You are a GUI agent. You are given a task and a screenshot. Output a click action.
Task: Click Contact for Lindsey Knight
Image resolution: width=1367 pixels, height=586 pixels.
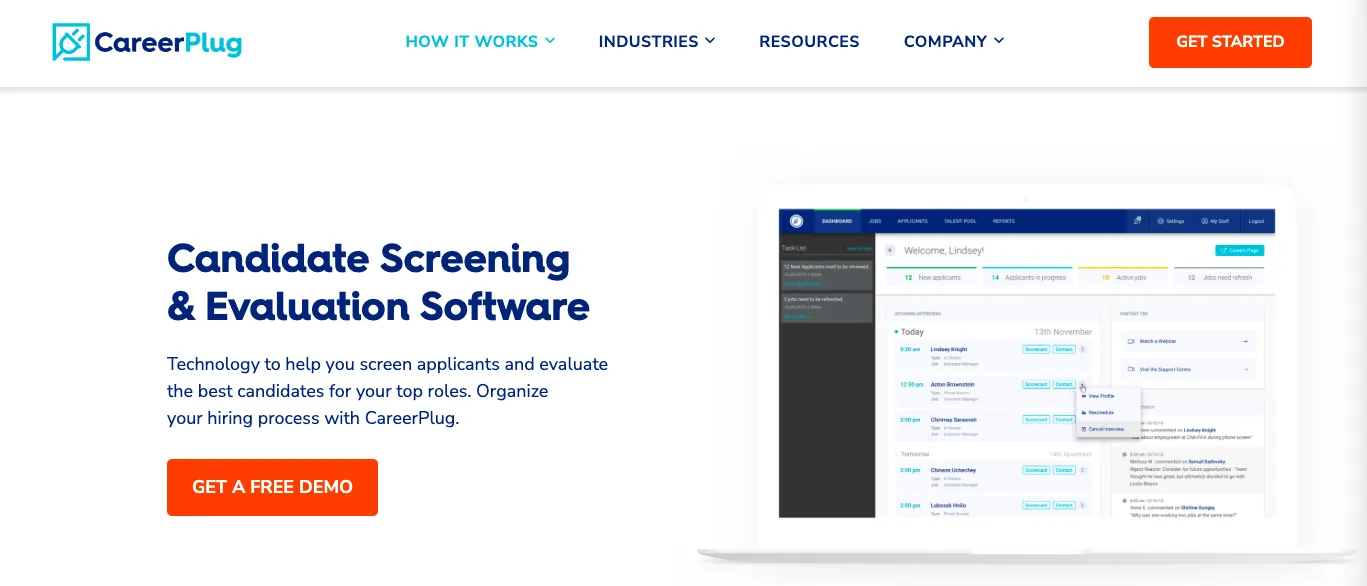1064,349
